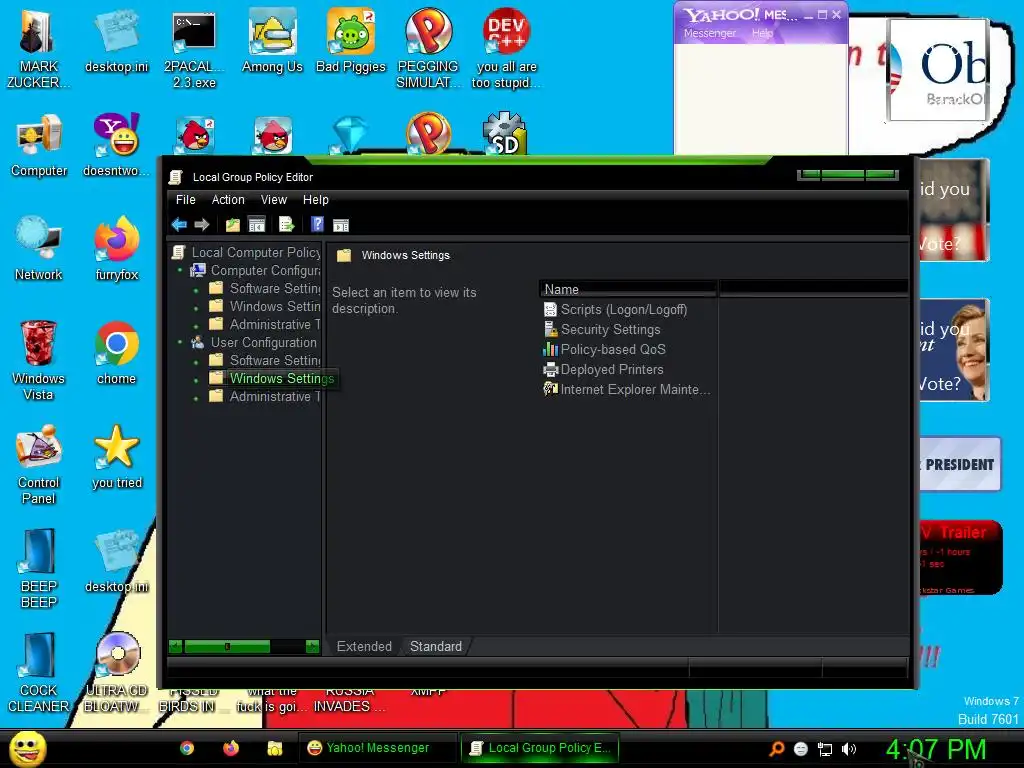
Task: Click tree pane scrollbar right arrow
Action: [x=312, y=647]
